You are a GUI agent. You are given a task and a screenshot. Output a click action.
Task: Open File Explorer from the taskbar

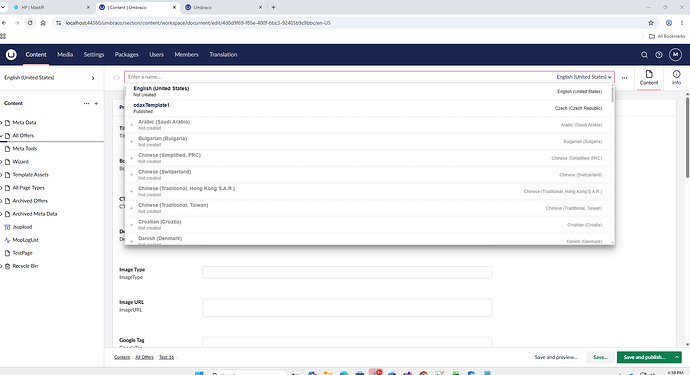(x=328, y=373)
